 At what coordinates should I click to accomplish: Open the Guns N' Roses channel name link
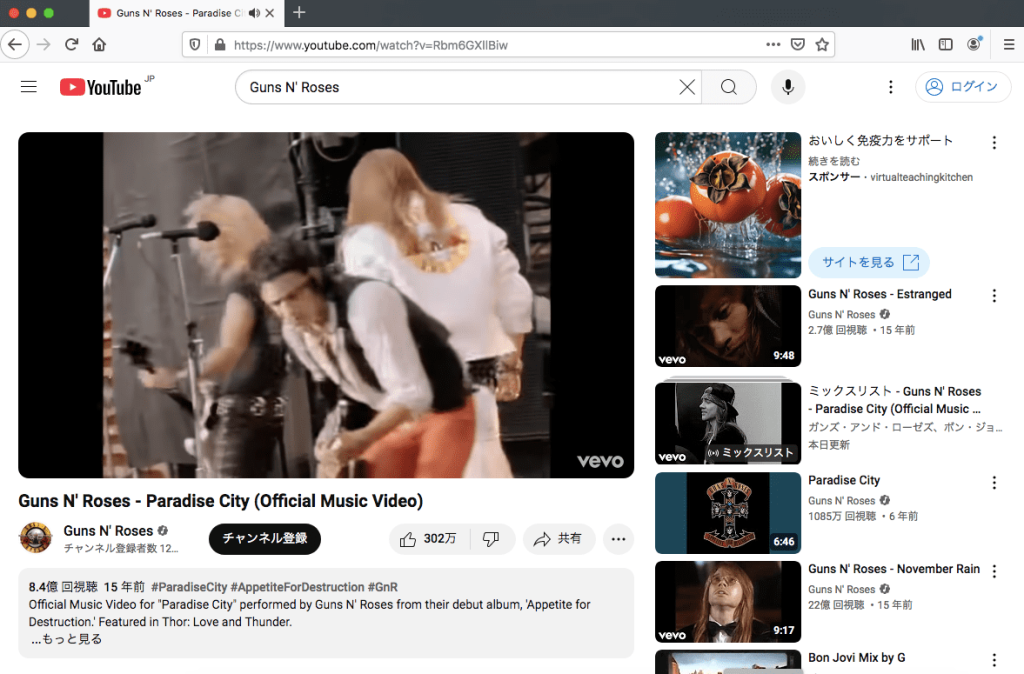(108, 531)
